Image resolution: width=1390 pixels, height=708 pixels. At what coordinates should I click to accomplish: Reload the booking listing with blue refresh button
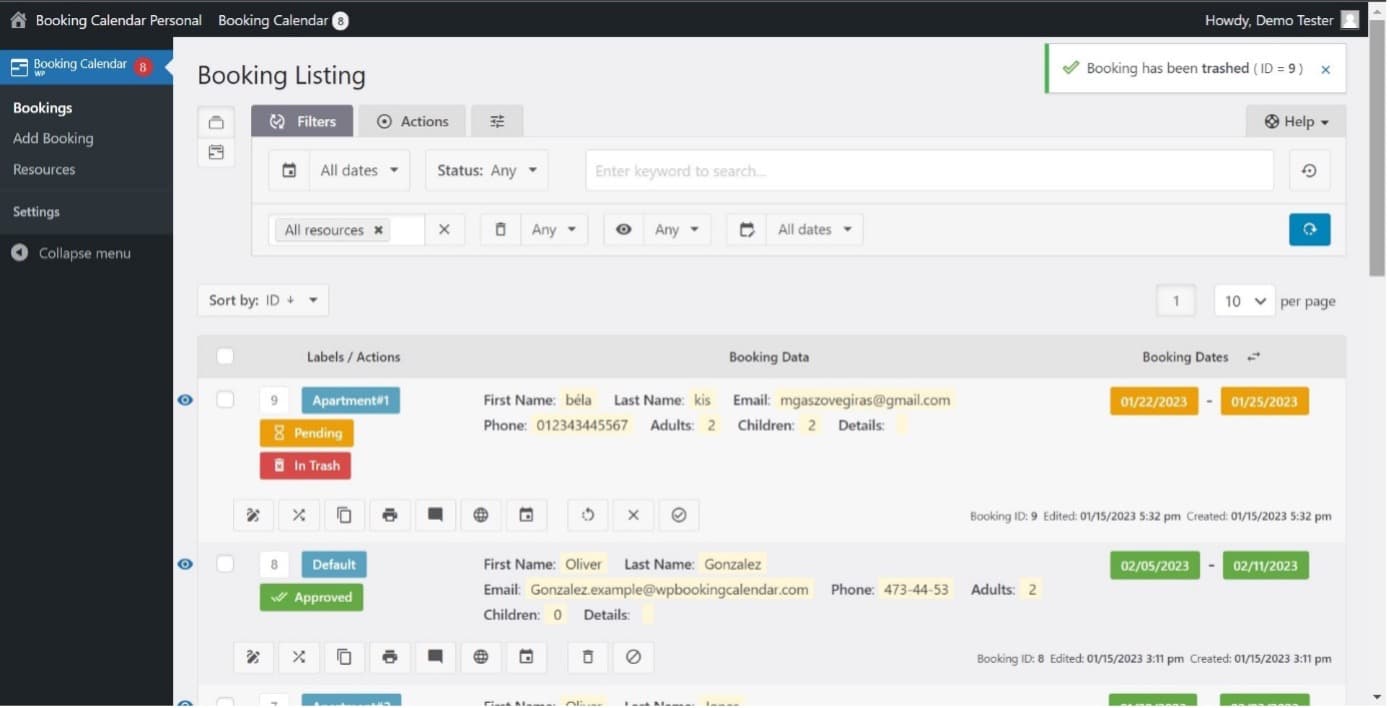point(1309,229)
